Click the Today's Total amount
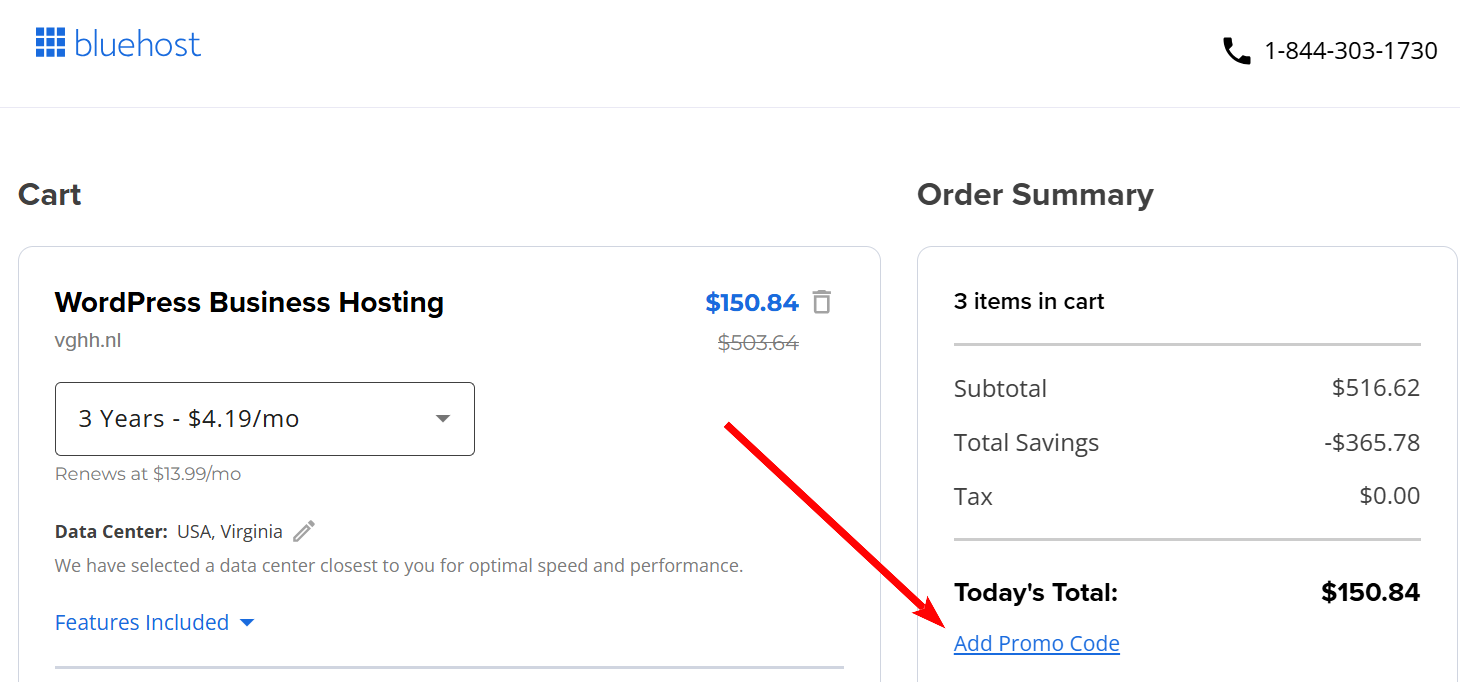This screenshot has height=682, width=1460. 1370,591
